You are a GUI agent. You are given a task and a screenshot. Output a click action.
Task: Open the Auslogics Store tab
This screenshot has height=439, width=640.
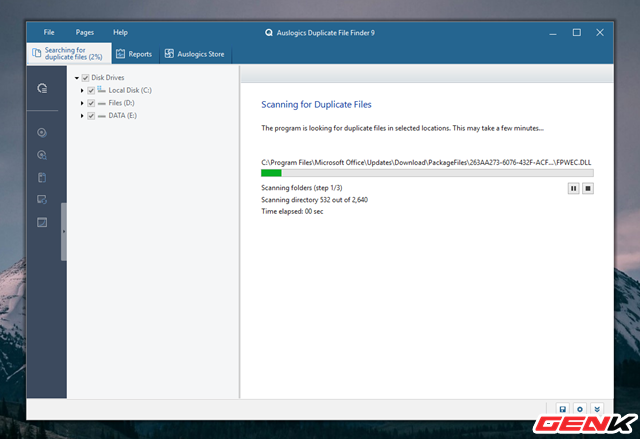(195, 54)
